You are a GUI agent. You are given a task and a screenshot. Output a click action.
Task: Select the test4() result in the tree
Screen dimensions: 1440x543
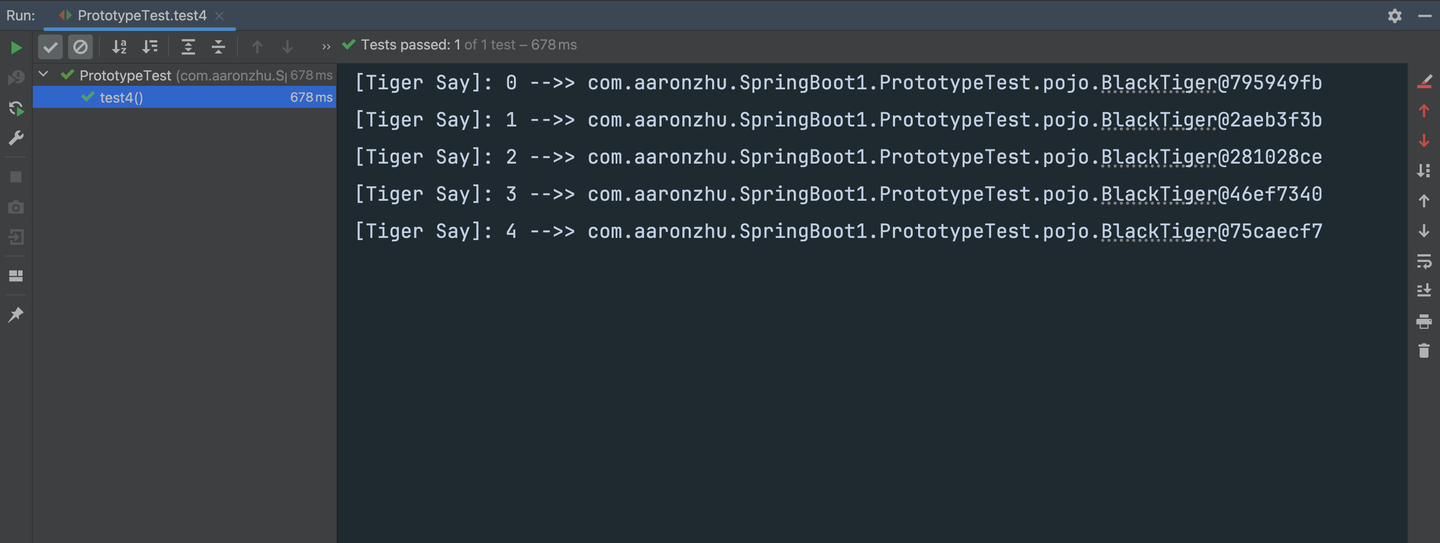point(121,98)
